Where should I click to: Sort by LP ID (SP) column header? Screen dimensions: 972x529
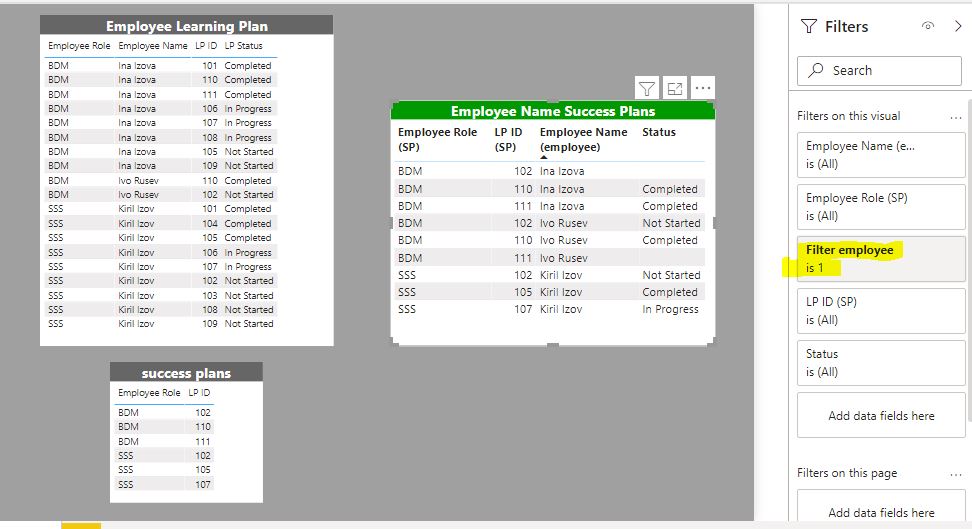point(508,140)
